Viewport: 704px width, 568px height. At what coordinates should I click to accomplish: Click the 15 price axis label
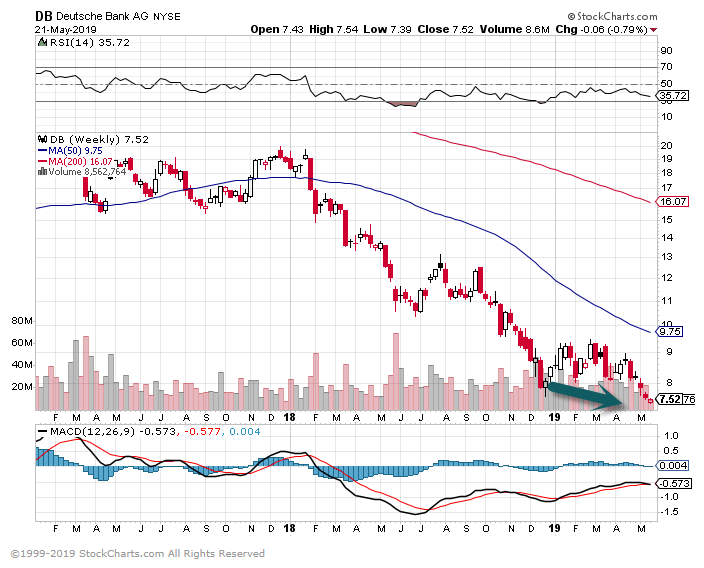pos(667,220)
